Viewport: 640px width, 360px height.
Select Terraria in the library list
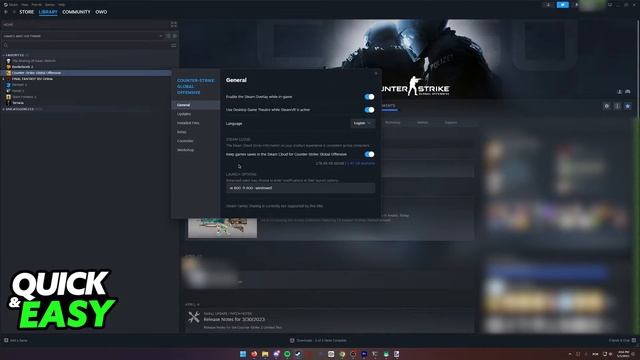tap(18, 103)
